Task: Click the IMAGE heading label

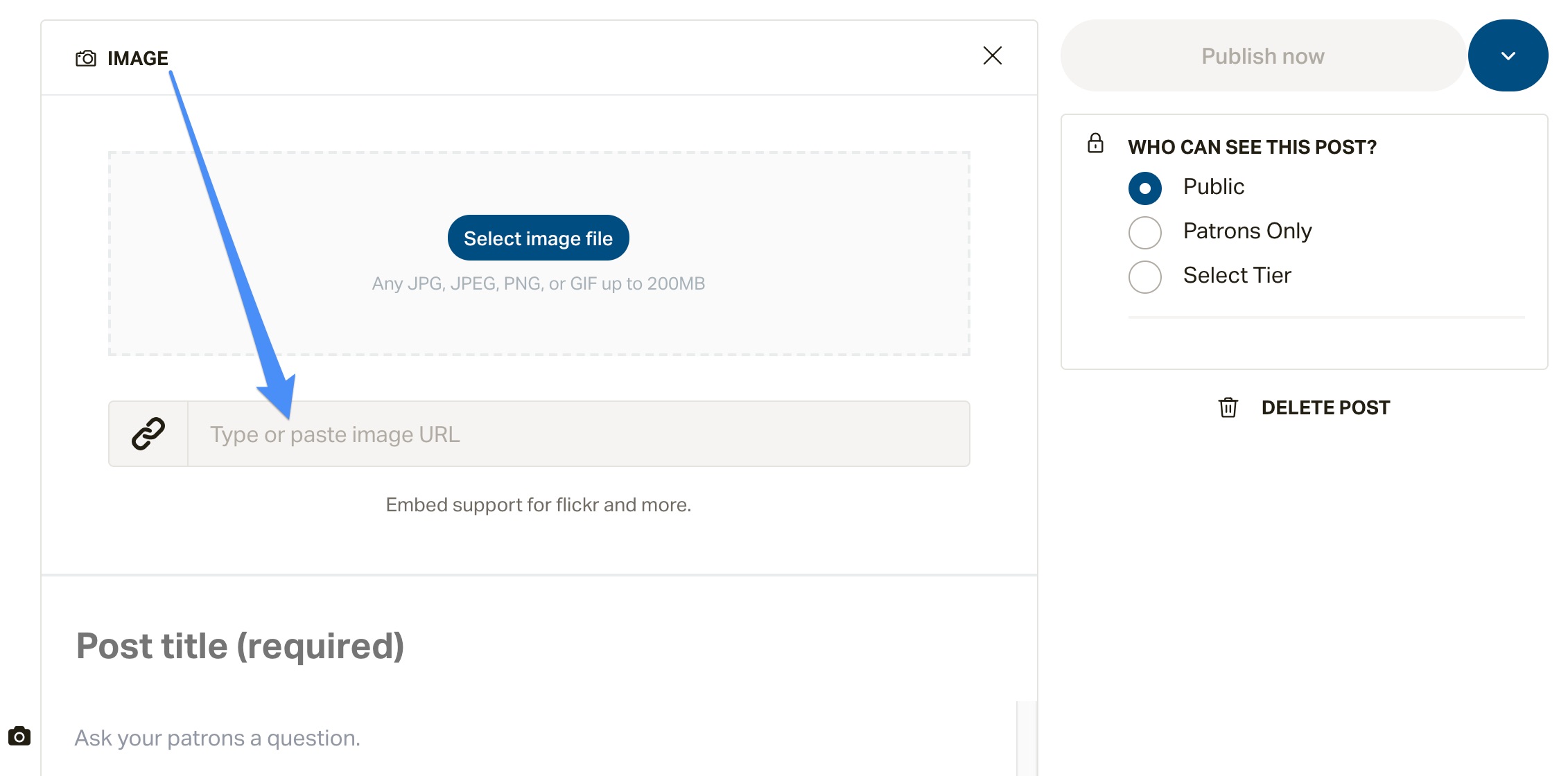Action: 138,58
